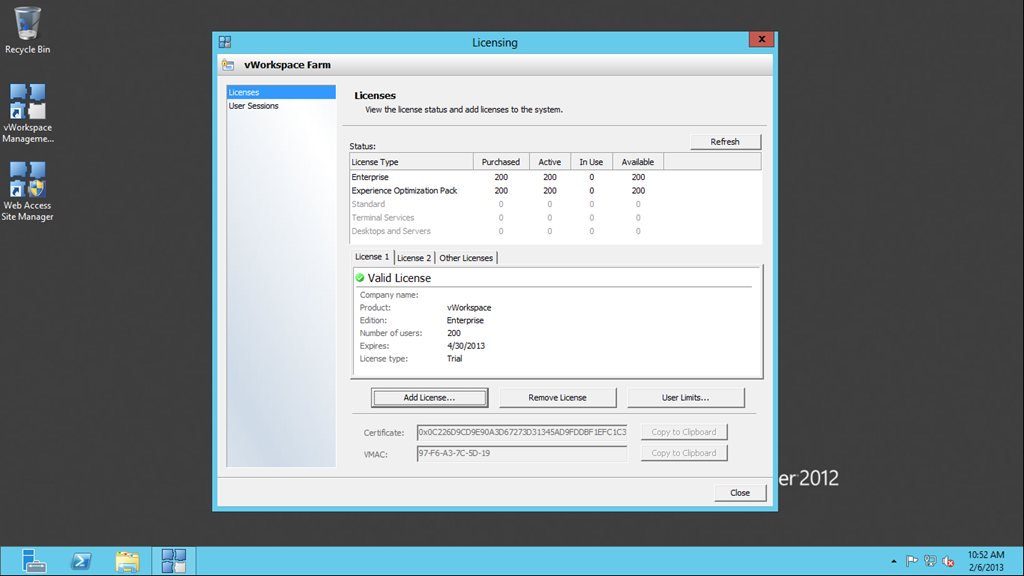Close the Licensing dialog with the X

click(x=761, y=39)
